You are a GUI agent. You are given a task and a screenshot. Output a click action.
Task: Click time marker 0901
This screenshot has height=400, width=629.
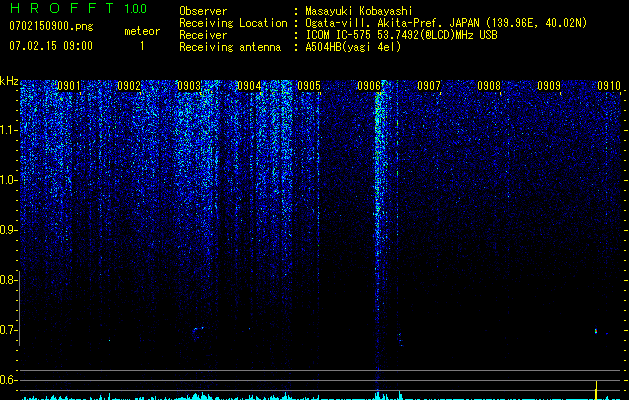69,86
